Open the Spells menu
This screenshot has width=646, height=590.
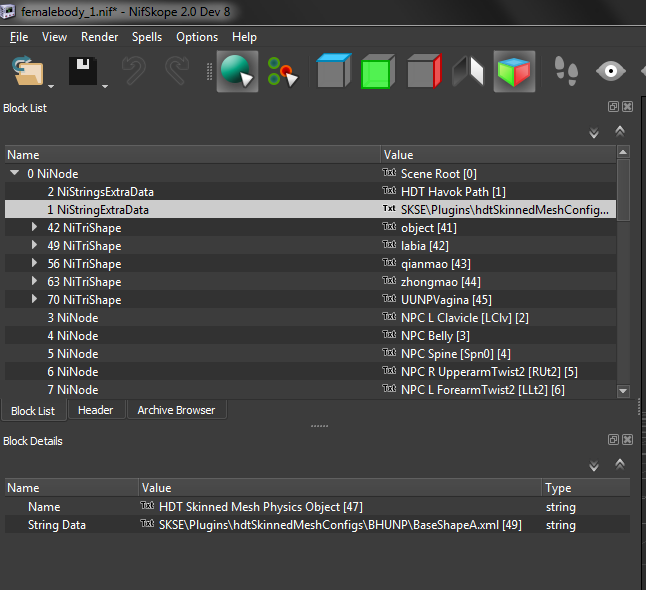pos(147,37)
